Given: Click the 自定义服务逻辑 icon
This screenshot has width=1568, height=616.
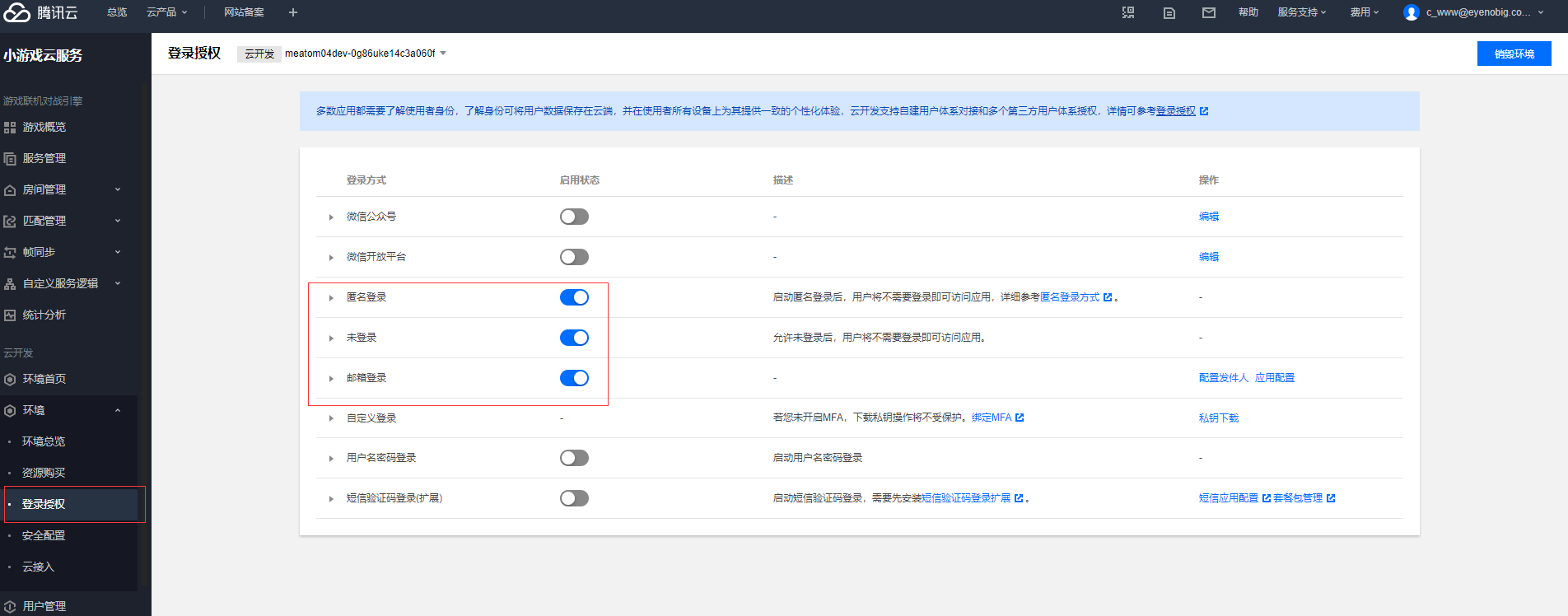Looking at the screenshot, I should coord(10,284).
